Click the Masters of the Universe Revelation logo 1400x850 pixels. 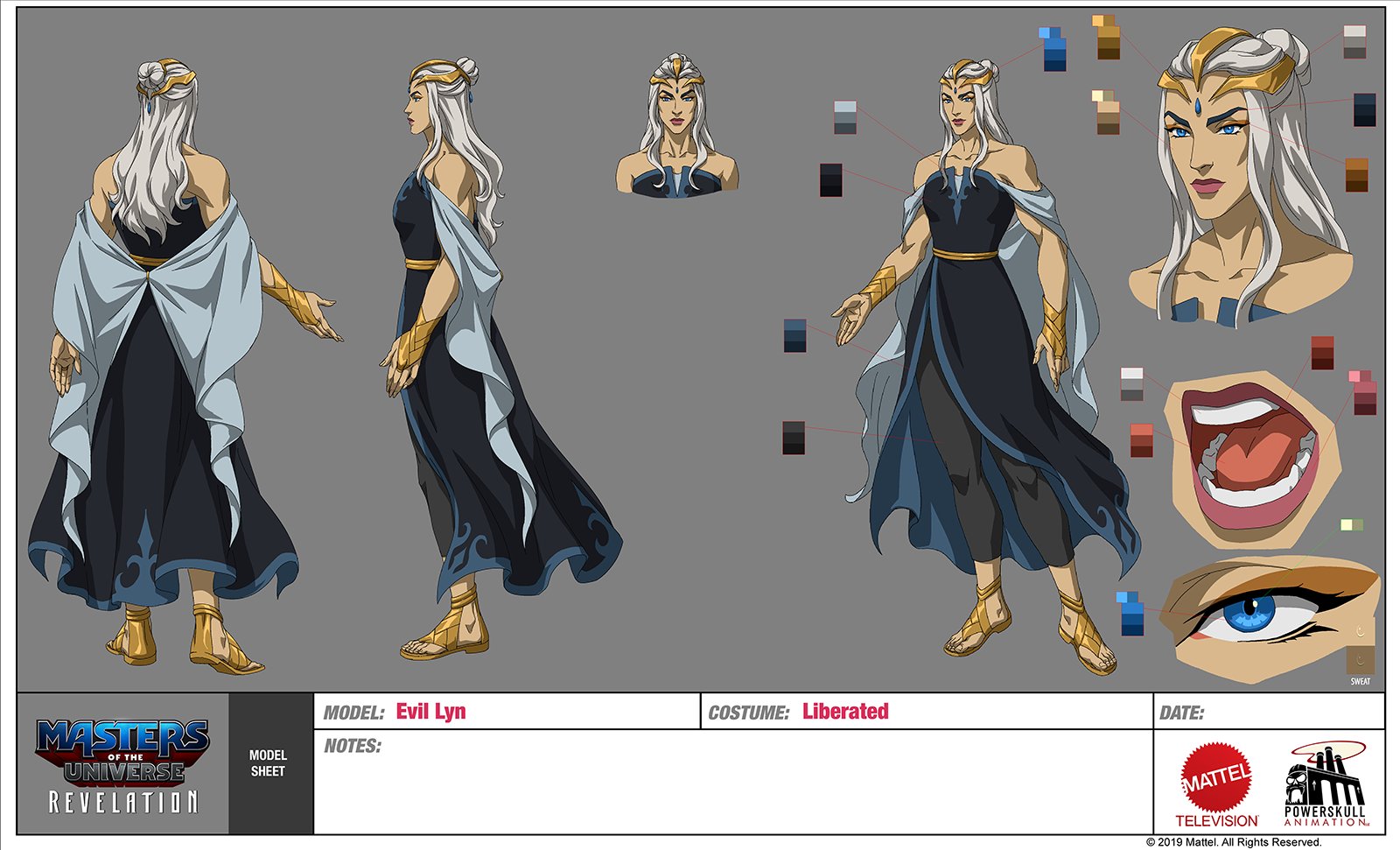click(x=122, y=766)
